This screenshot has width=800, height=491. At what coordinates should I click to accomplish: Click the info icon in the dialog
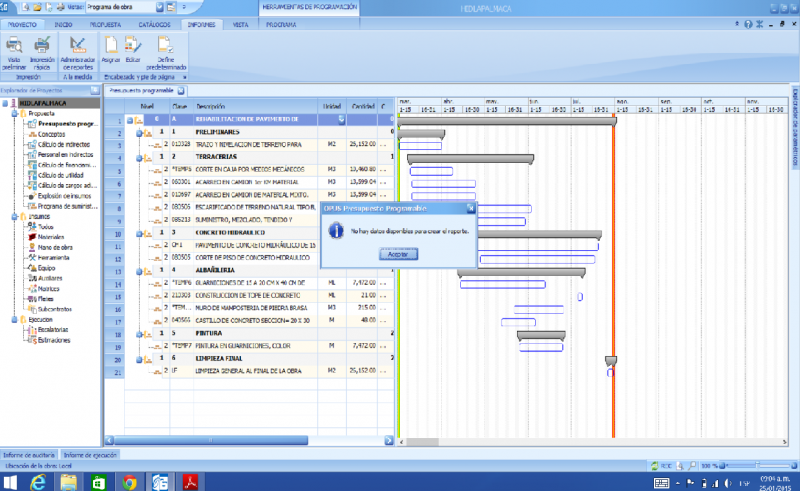pyautogui.click(x=337, y=230)
